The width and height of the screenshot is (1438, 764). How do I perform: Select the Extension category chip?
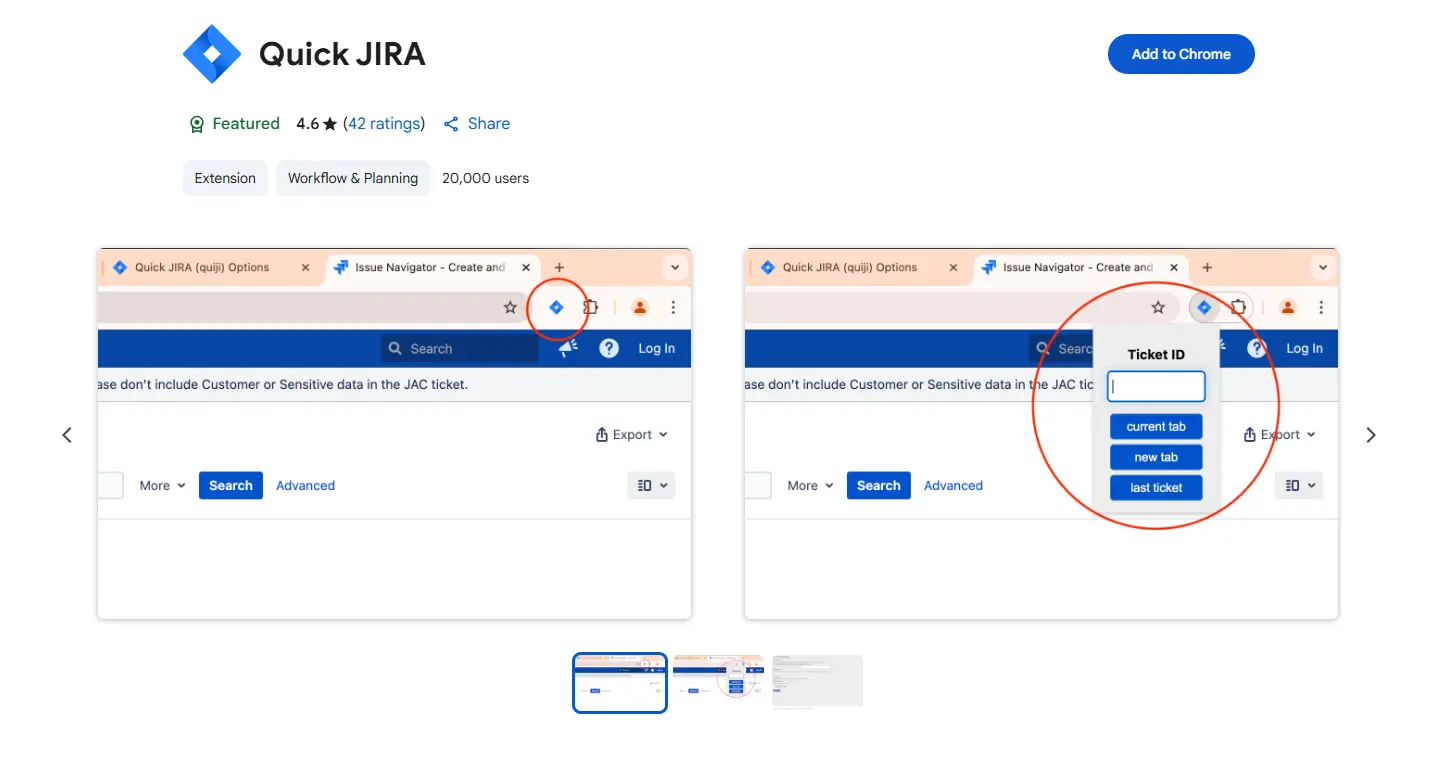point(225,178)
